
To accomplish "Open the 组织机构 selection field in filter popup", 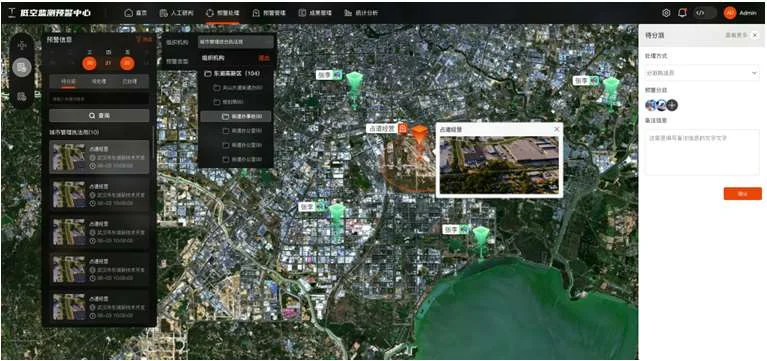I will [x=236, y=42].
